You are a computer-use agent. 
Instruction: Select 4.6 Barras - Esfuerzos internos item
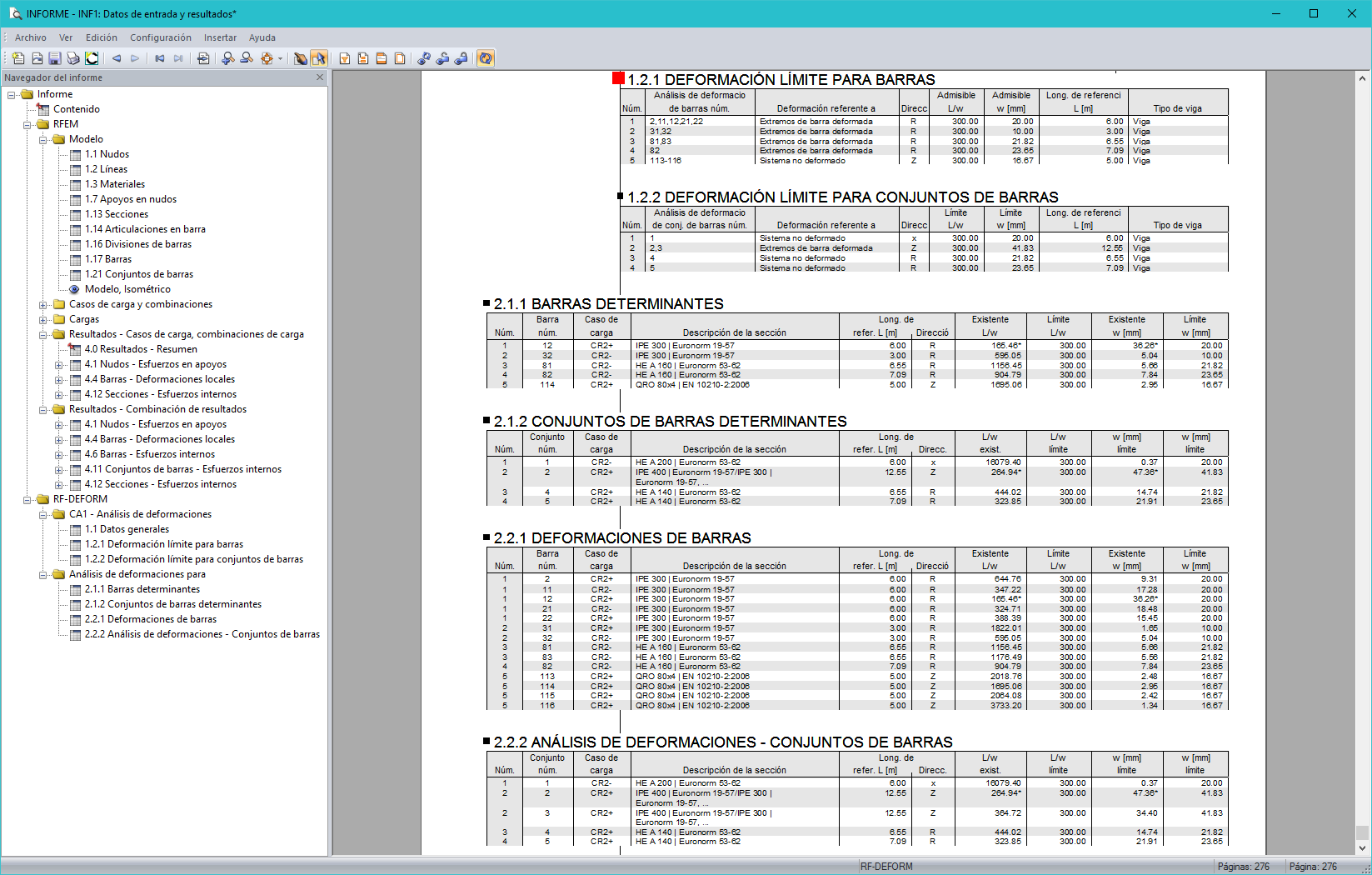150,454
